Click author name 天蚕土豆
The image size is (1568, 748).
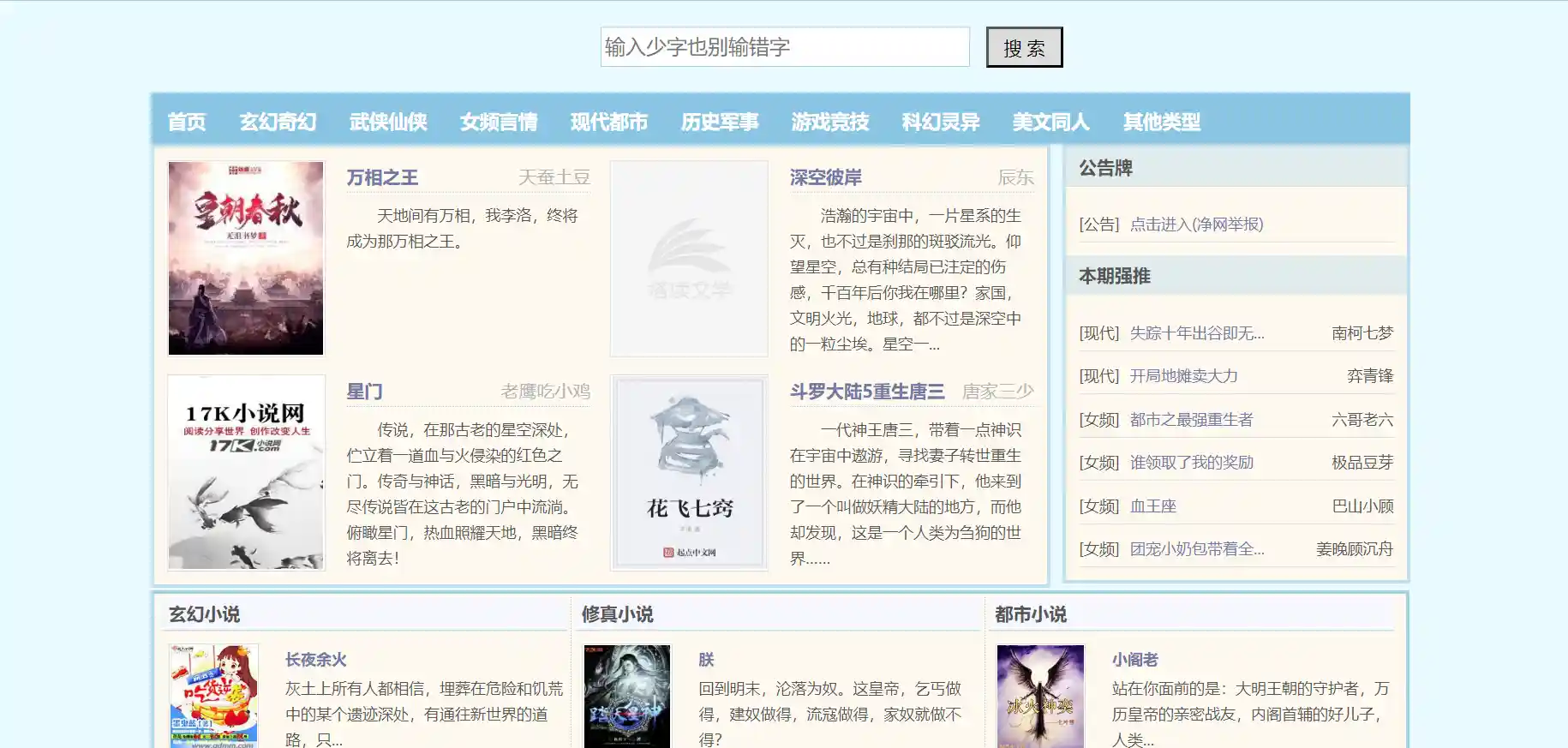(554, 177)
